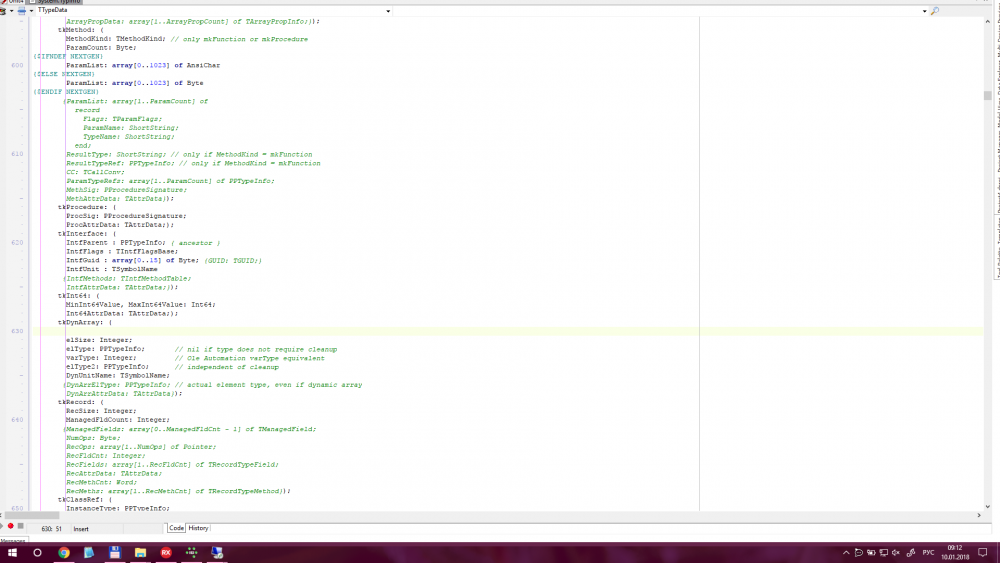Click the code line 'tkRecord: ('
1000x563 pixels.
[81, 402]
